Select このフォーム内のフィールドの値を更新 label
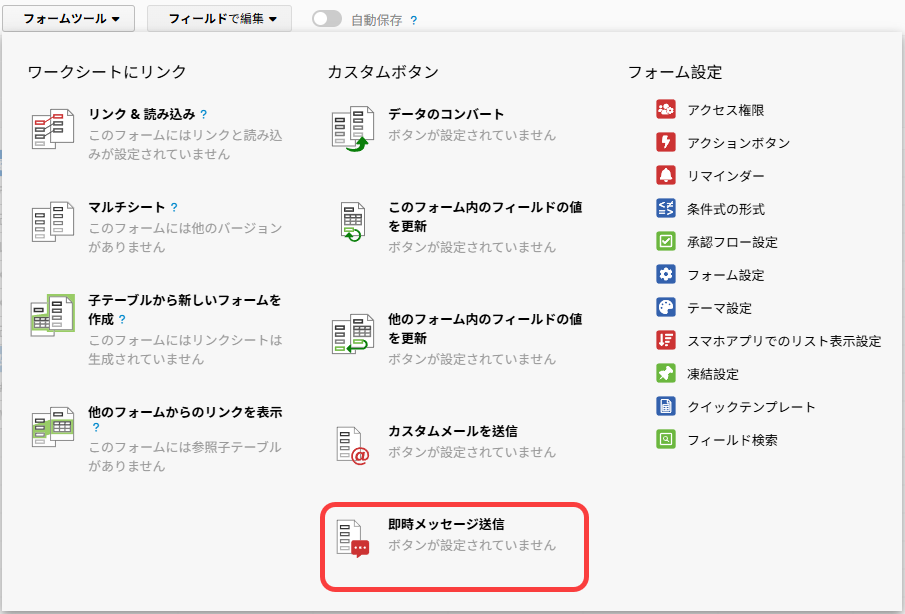This screenshot has height=614, width=905. [x=485, y=216]
